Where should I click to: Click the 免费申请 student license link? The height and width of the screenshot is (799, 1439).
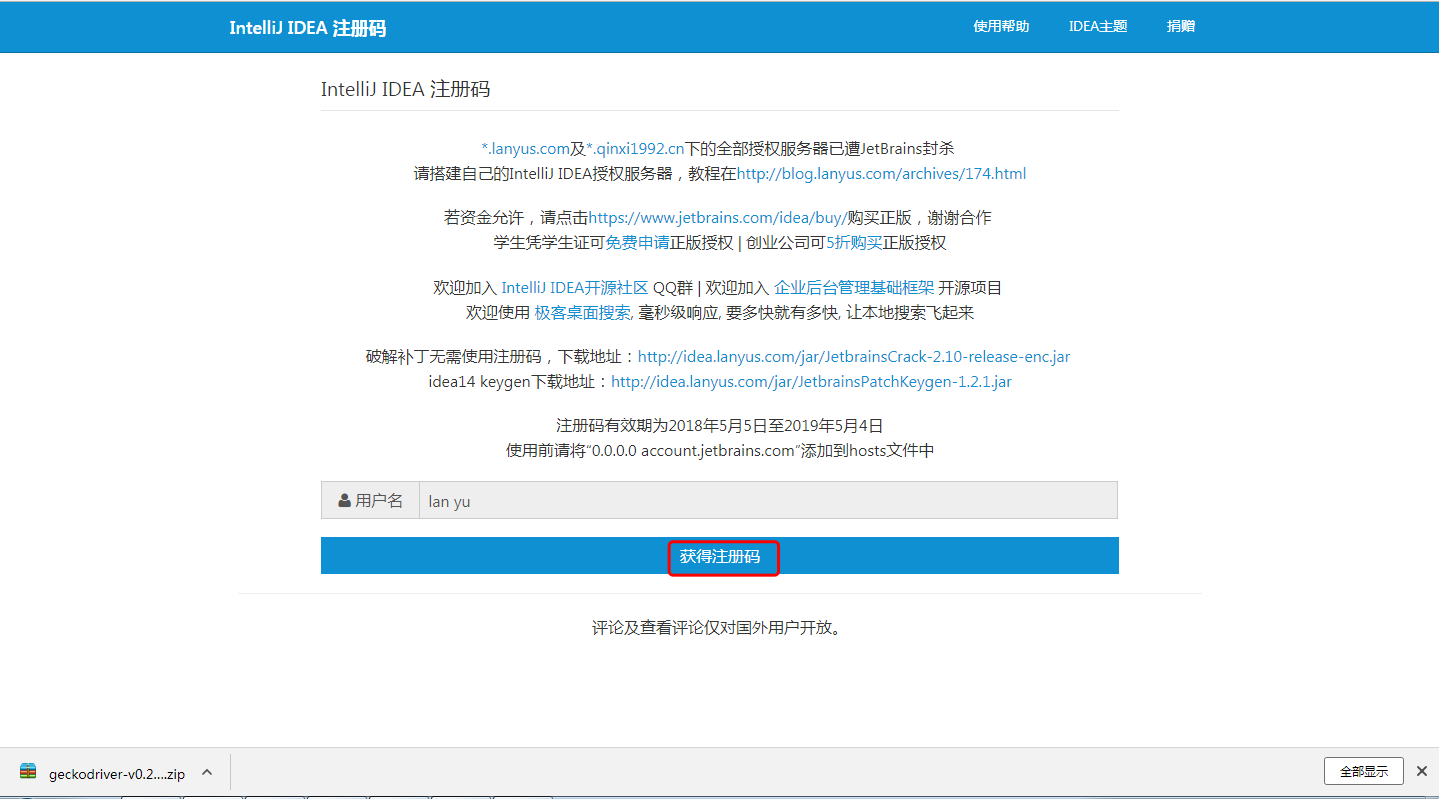point(637,242)
